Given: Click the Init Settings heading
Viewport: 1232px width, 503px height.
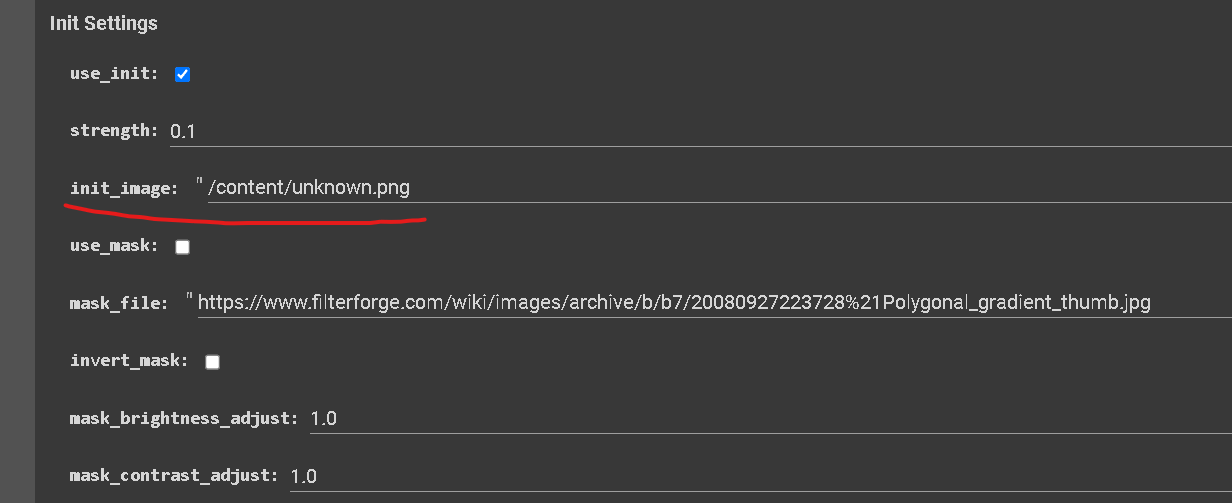Looking at the screenshot, I should pos(104,23).
